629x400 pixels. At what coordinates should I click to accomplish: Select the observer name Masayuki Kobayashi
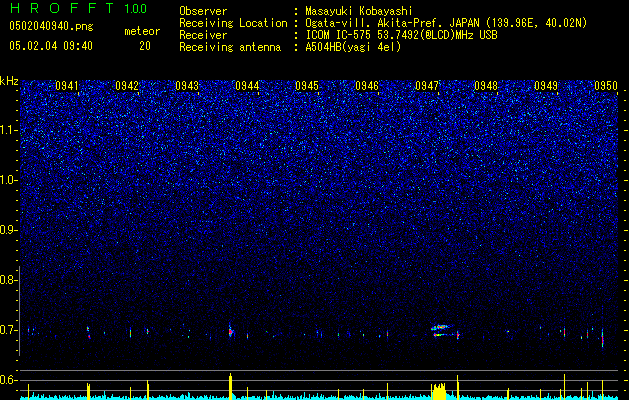coord(359,11)
